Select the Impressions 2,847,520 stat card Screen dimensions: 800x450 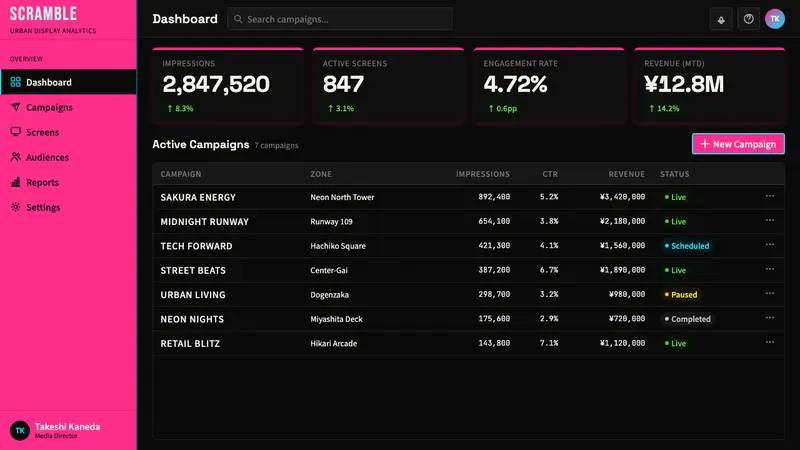(x=228, y=86)
